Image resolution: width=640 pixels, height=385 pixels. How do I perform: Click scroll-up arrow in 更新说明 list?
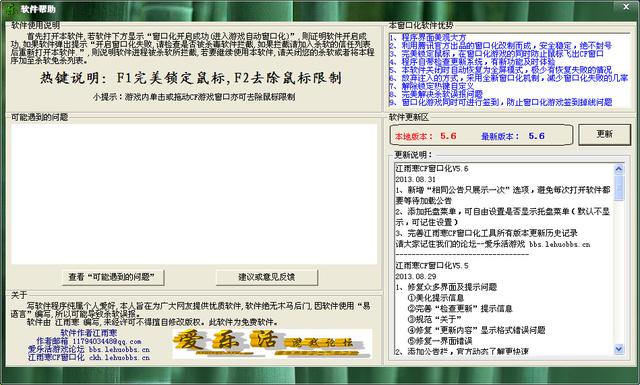click(x=619, y=169)
